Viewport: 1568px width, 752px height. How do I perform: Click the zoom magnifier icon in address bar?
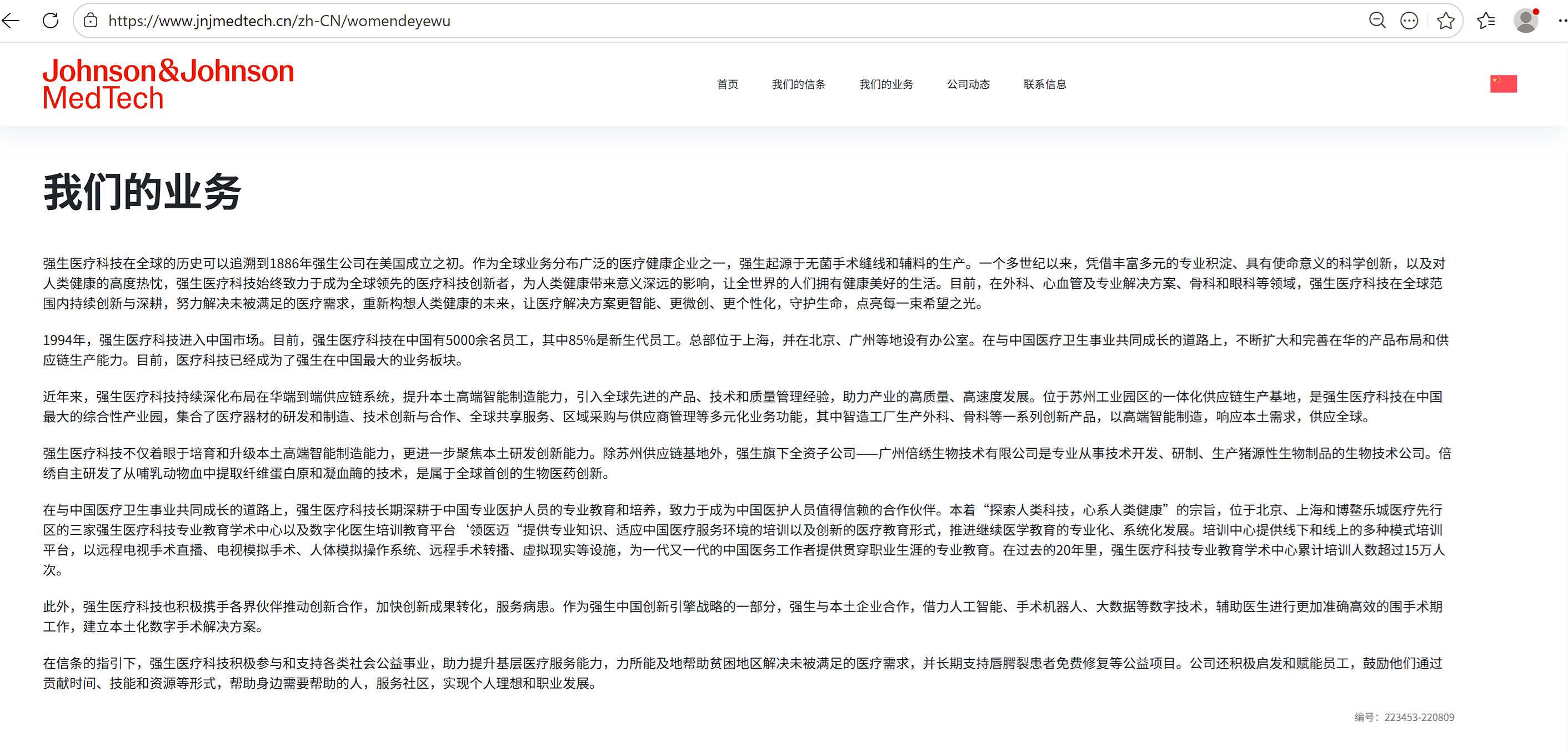tap(1377, 21)
